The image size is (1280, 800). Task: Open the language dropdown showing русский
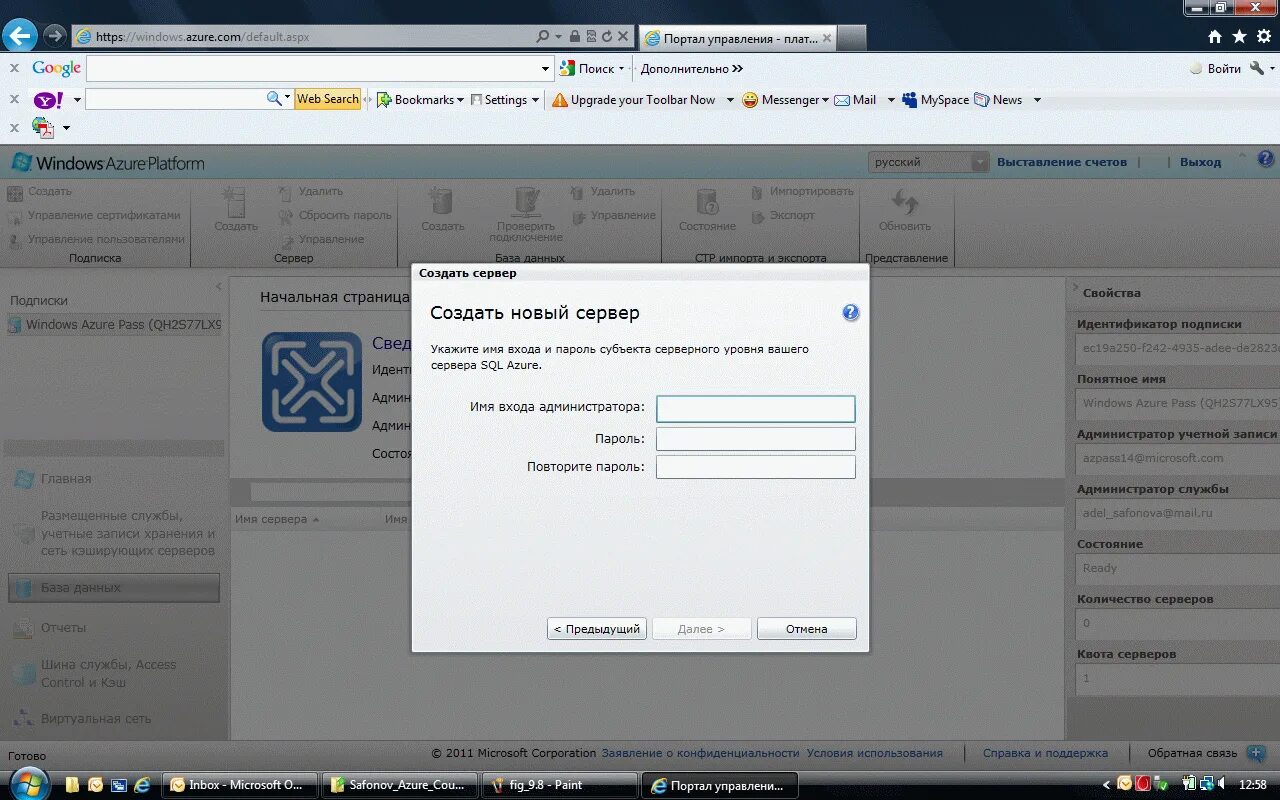click(x=929, y=162)
